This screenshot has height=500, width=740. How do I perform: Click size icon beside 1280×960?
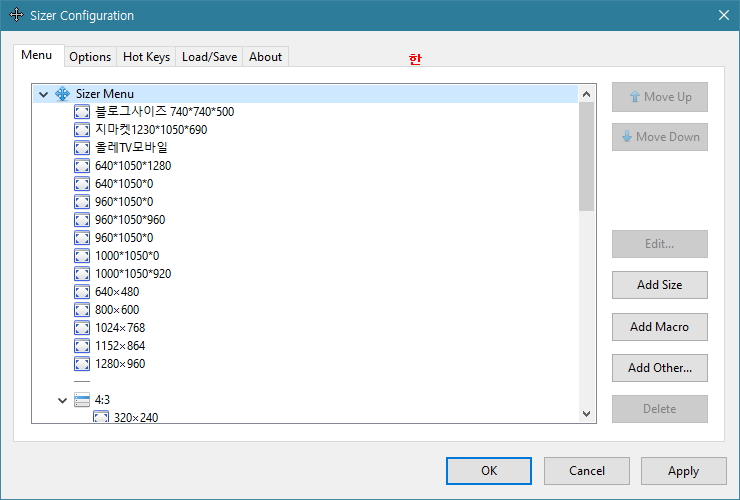tap(82, 364)
